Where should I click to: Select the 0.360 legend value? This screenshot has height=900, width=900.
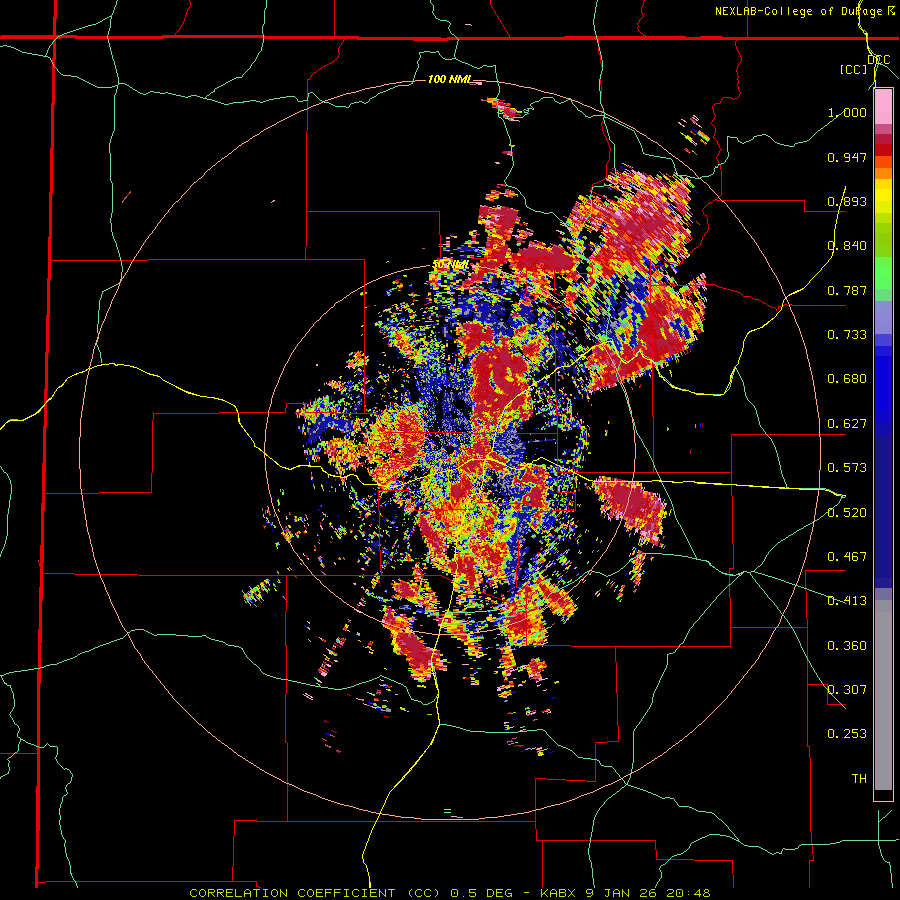point(847,646)
